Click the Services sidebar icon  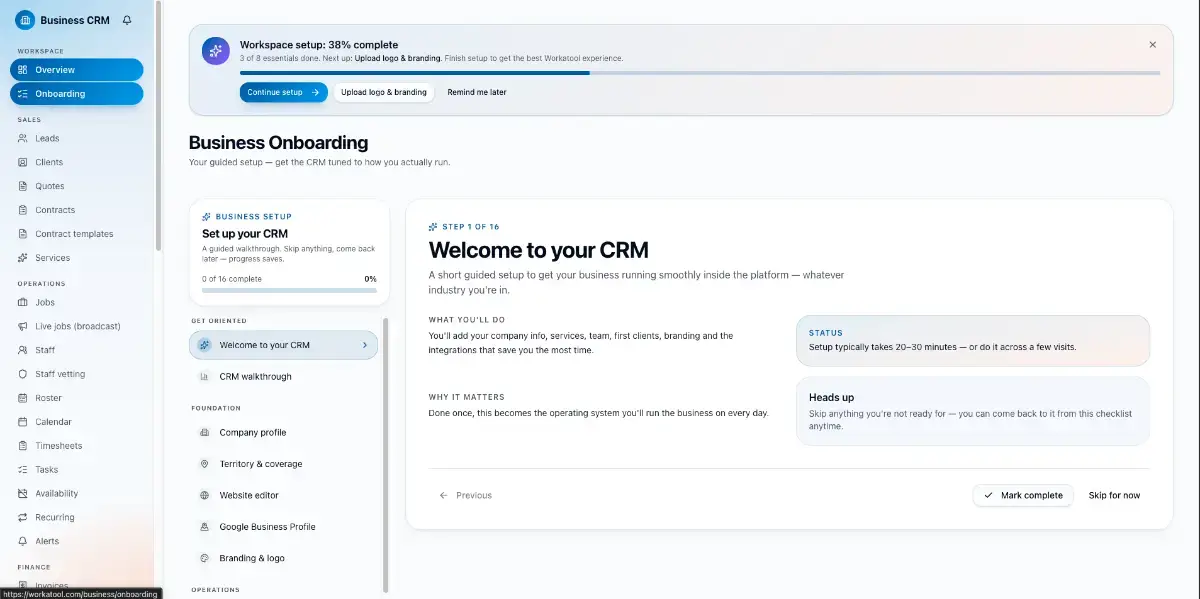(x=23, y=258)
